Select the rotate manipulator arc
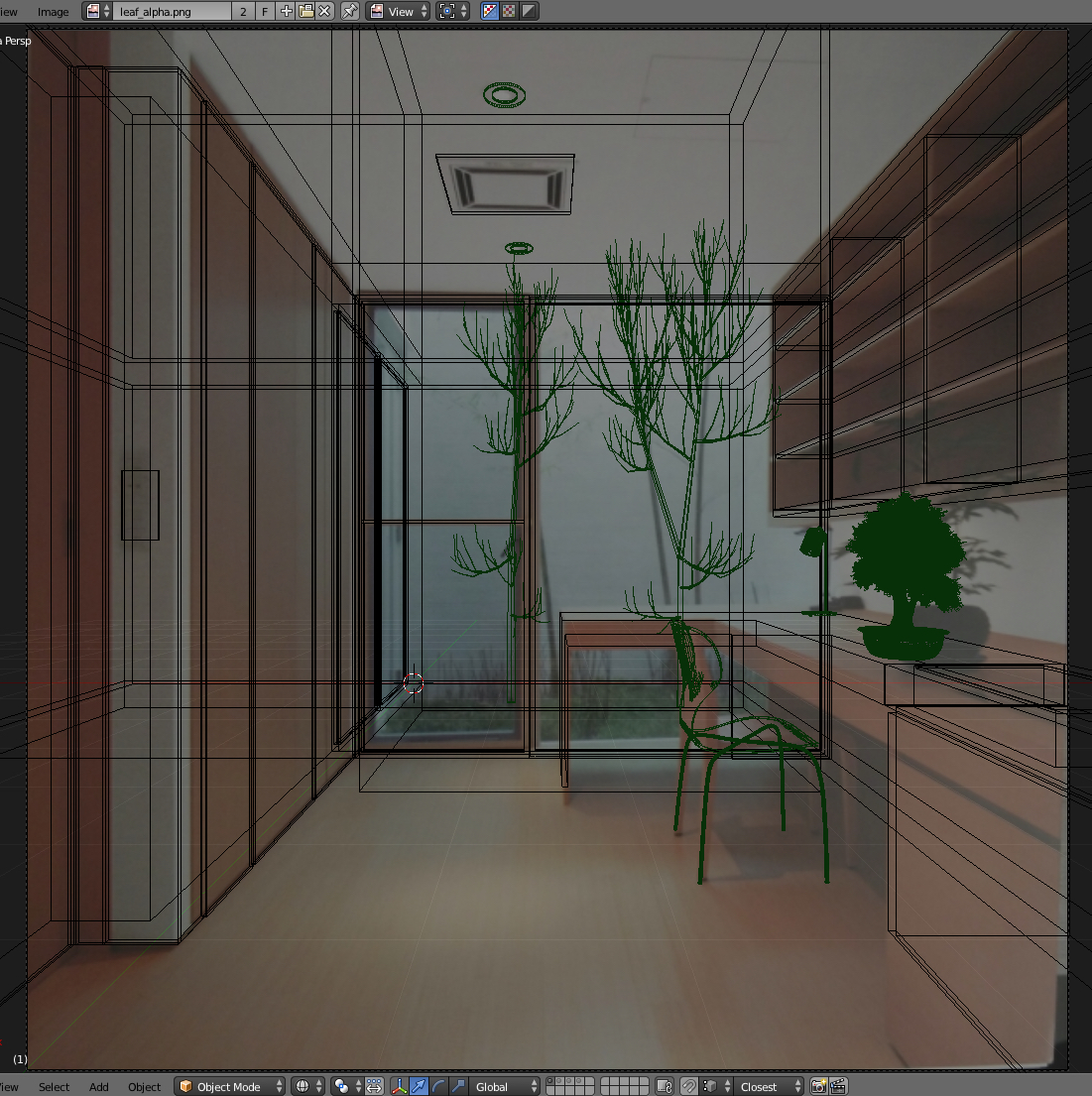The height and width of the screenshot is (1096, 1092). [438, 1086]
